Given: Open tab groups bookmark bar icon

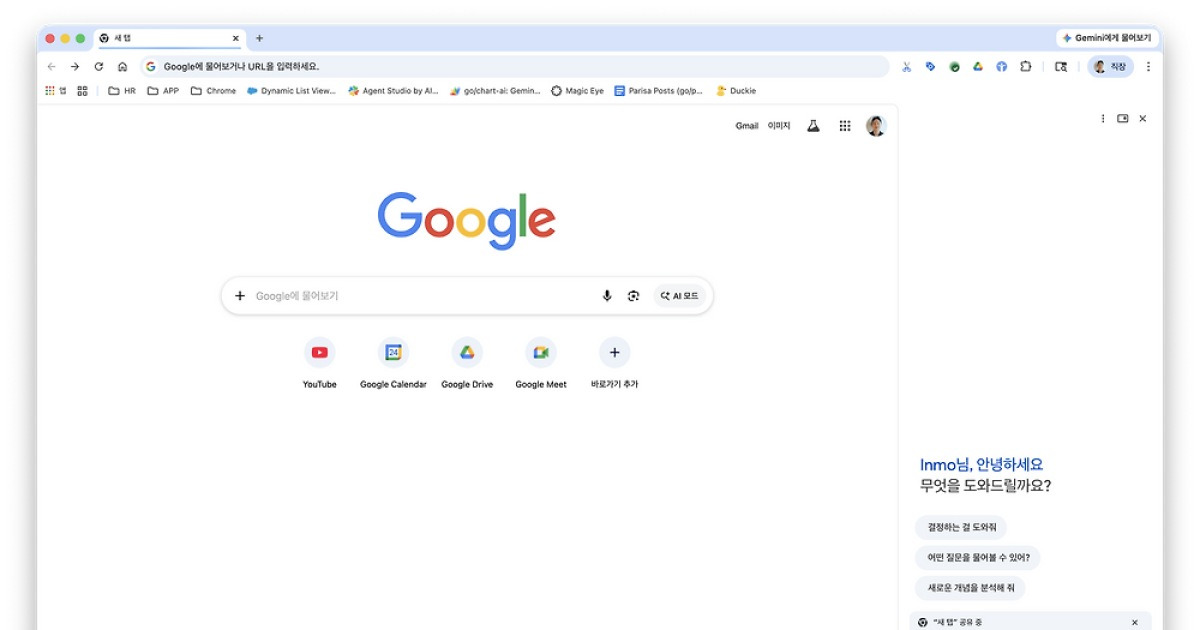Looking at the screenshot, I should (x=82, y=91).
